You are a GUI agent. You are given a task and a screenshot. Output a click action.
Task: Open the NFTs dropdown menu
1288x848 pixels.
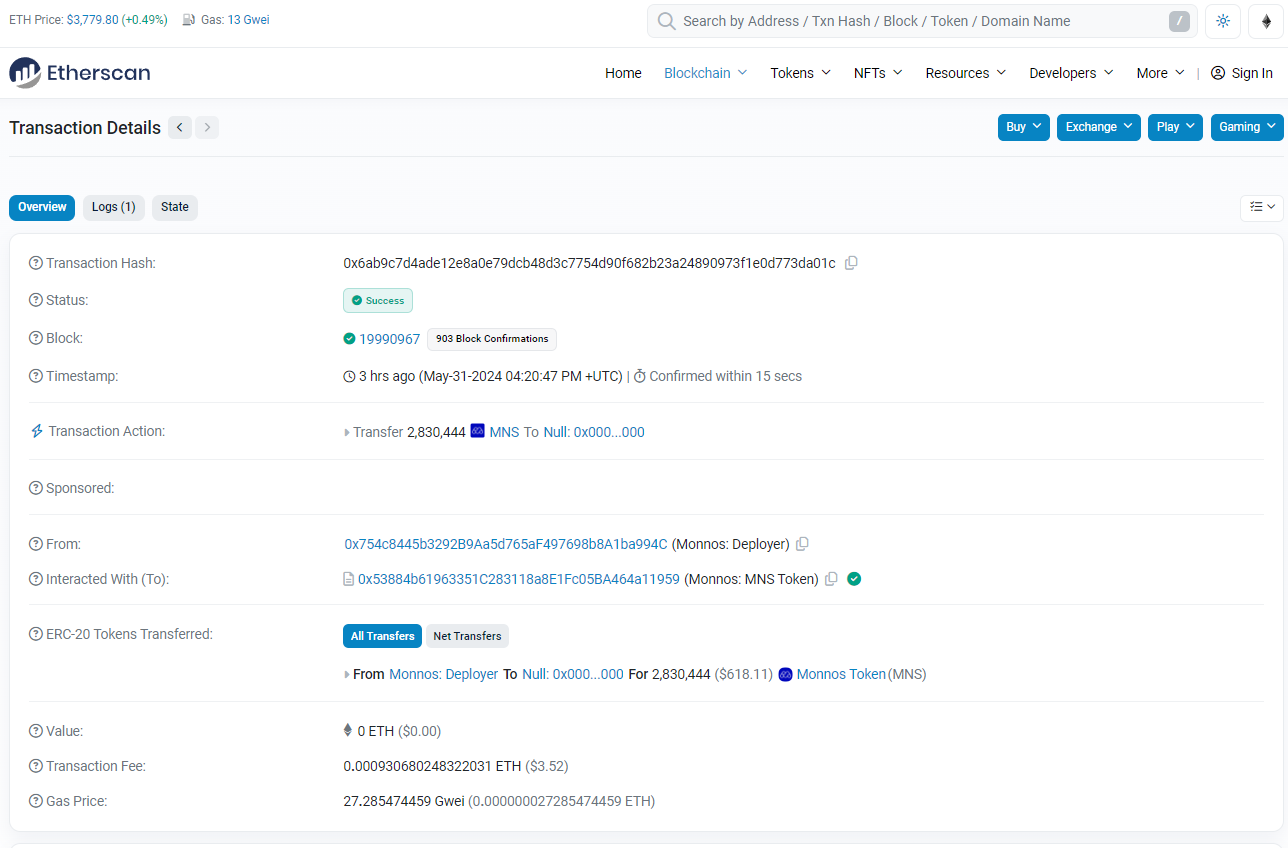878,73
